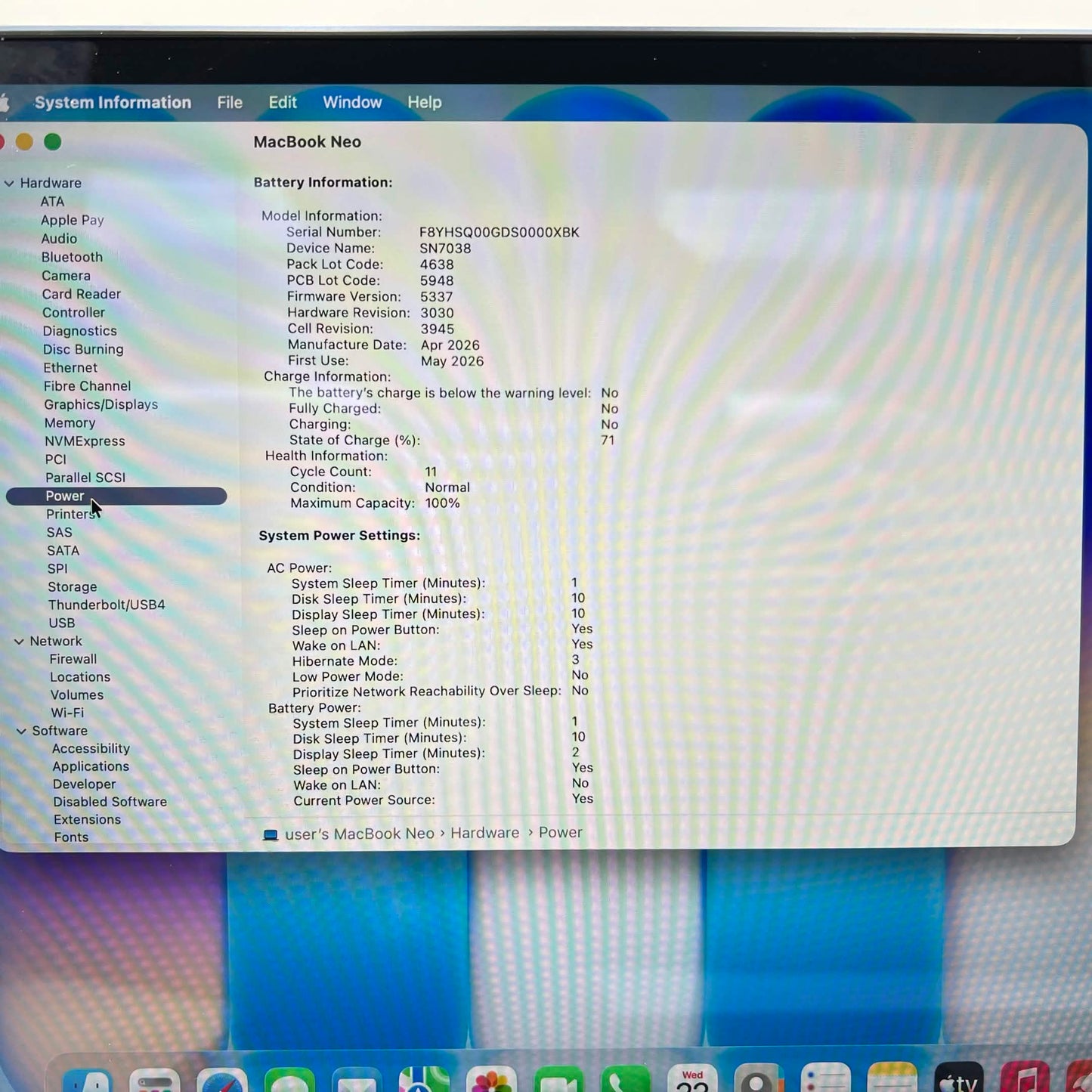Launch Messages from the dock
The image size is (1092, 1092).
[289, 1081]
